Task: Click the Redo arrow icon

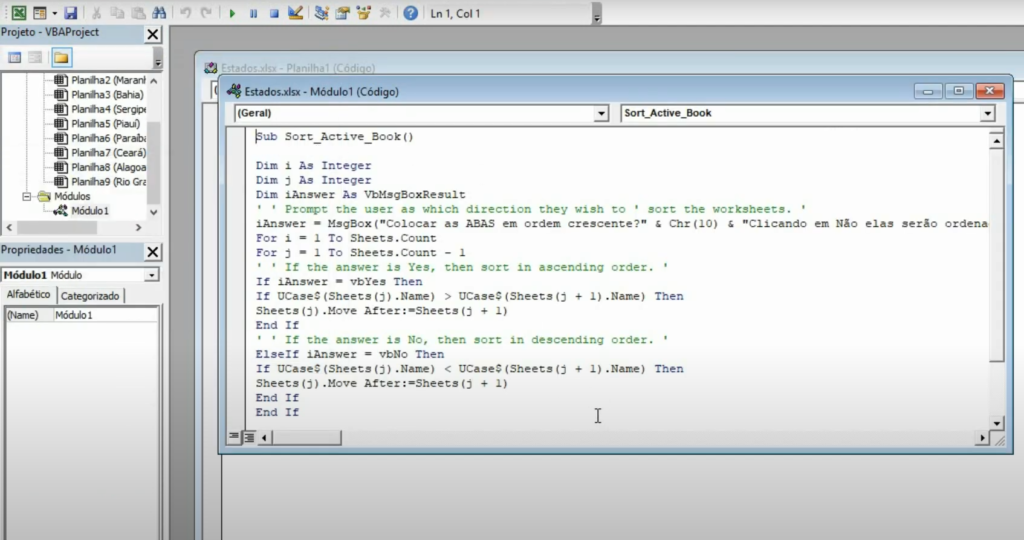Action: 206,12
